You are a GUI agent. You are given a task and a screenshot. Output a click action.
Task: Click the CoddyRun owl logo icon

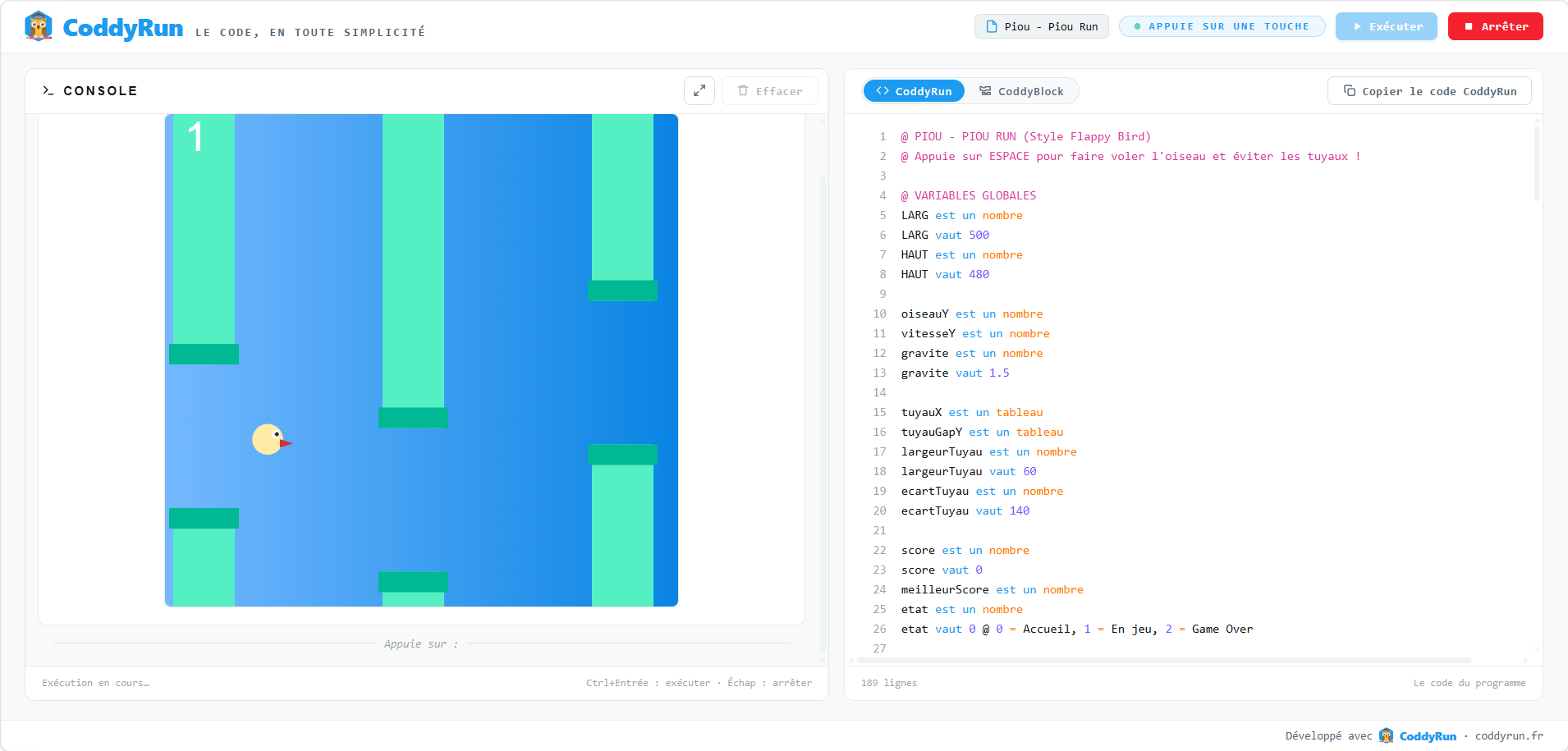[39, 26]
